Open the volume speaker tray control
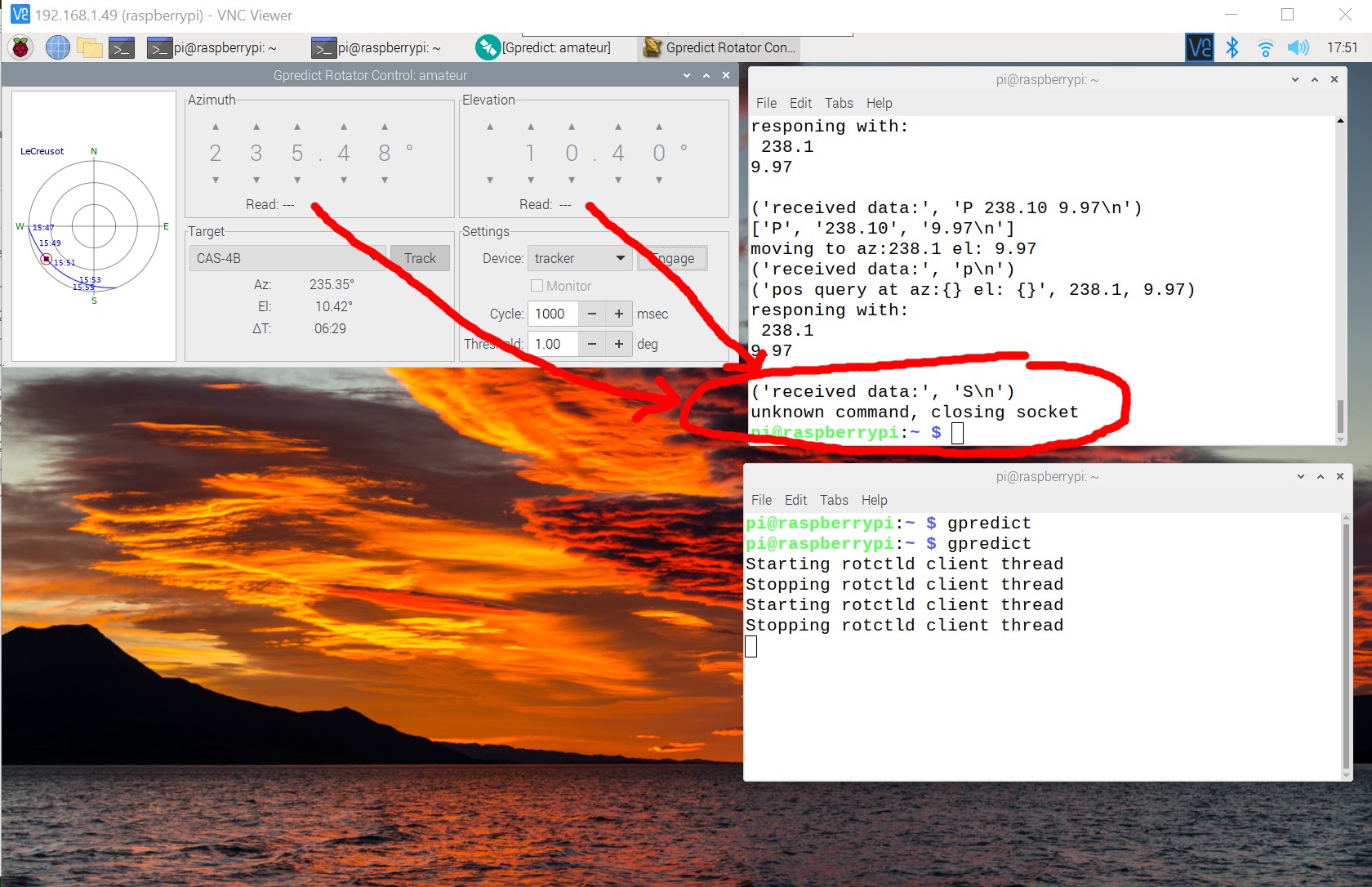 point(1298,47)
